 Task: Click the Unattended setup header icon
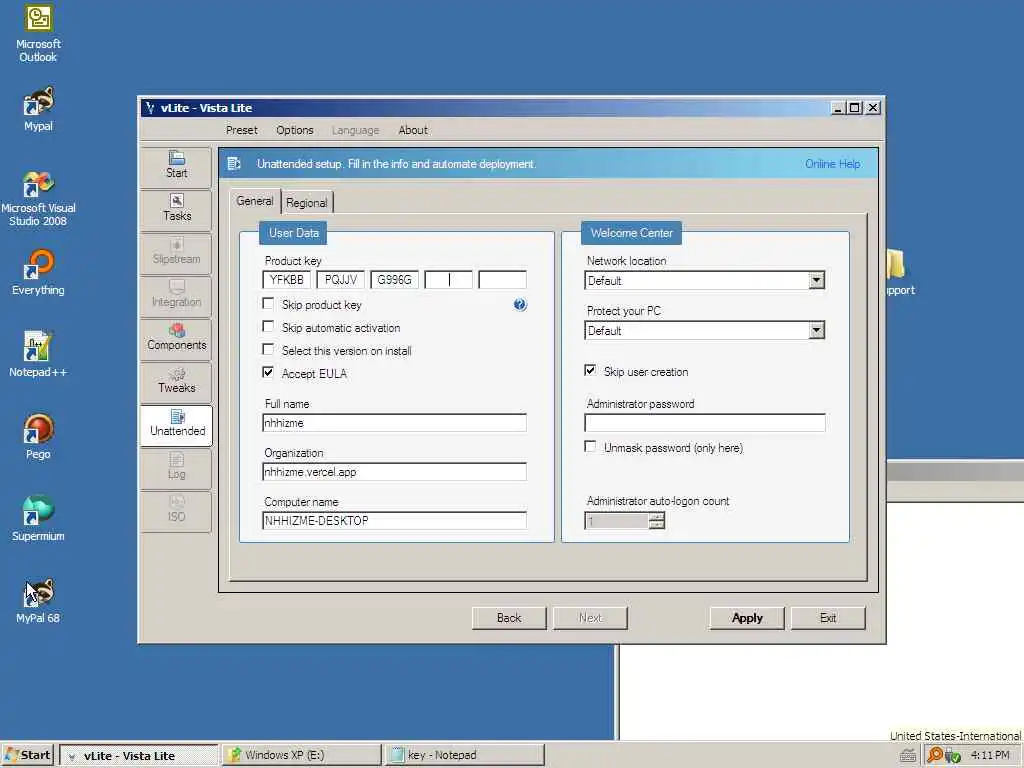234,164
